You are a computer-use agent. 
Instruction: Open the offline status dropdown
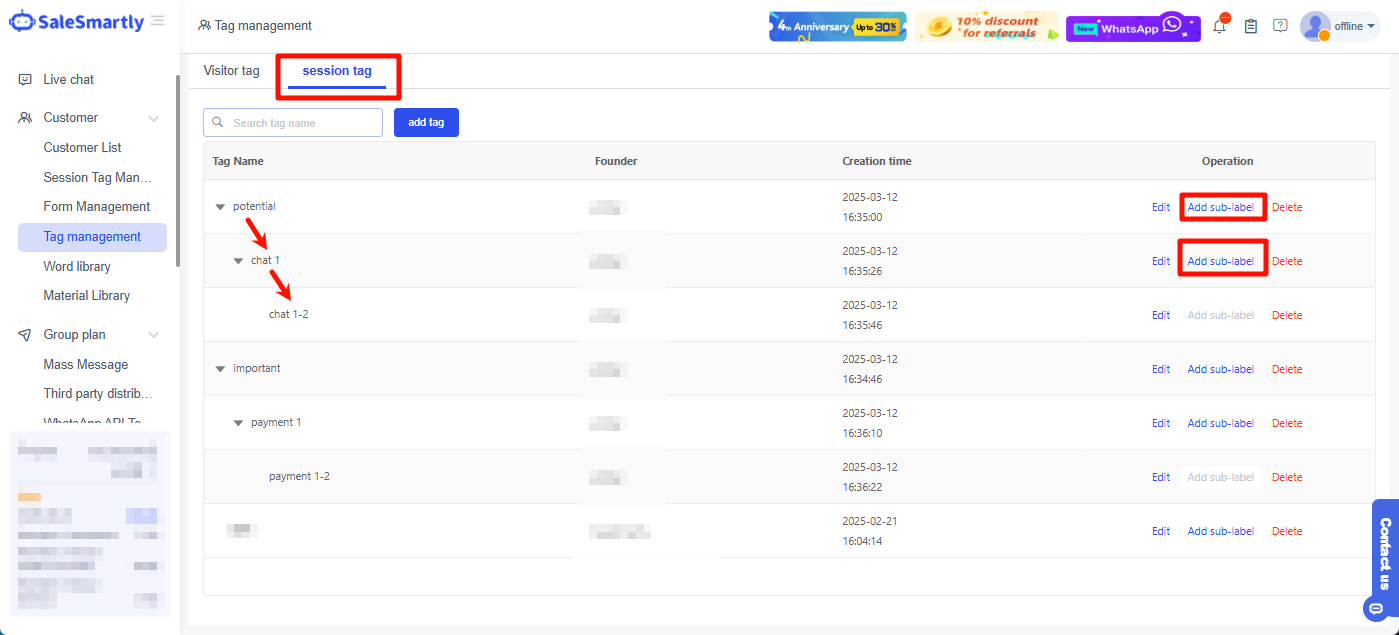1354,27
